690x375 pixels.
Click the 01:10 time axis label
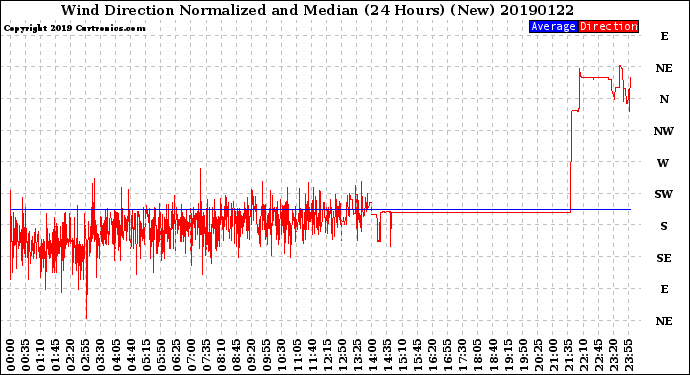40,355
